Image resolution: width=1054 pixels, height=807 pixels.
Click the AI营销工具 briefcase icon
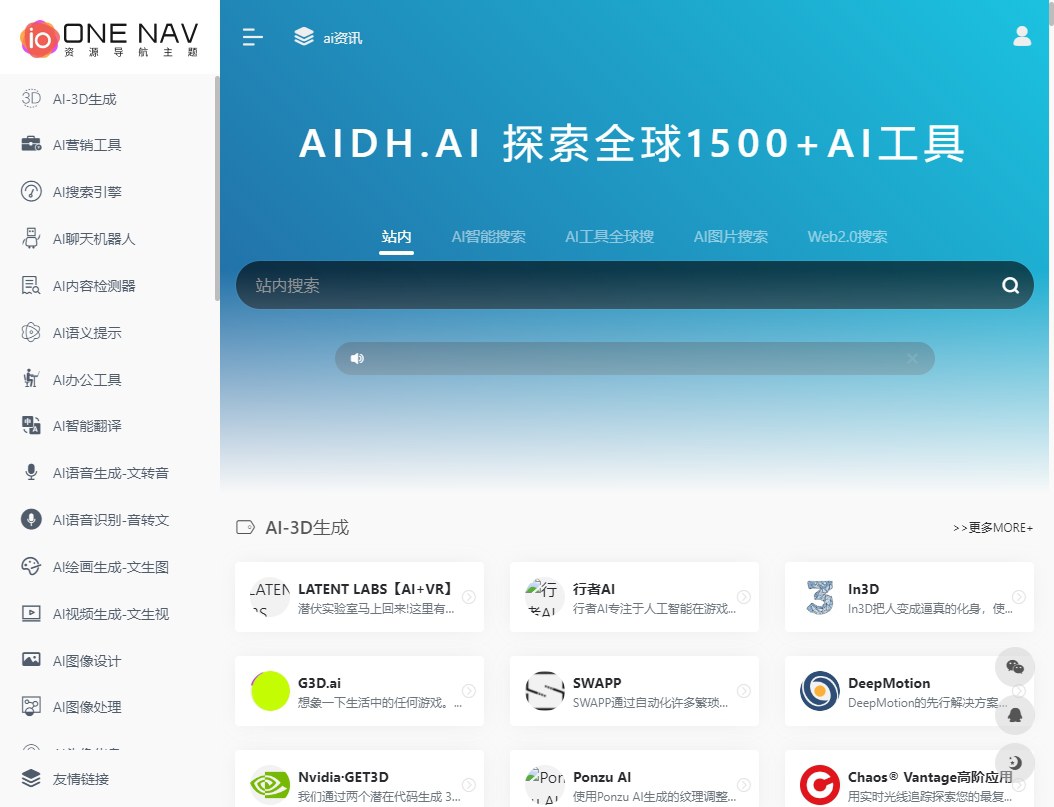click(31, 144)
